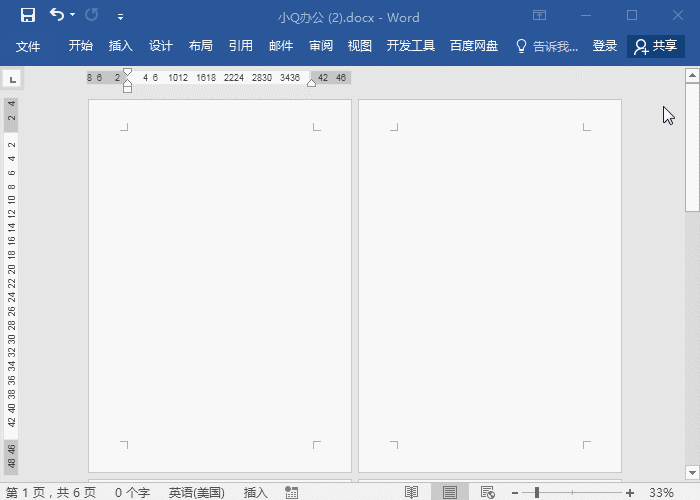This screenshot has height=500, width=700.
Task: Click the vertical scrollbar thumb
Action: pos(692,147)
